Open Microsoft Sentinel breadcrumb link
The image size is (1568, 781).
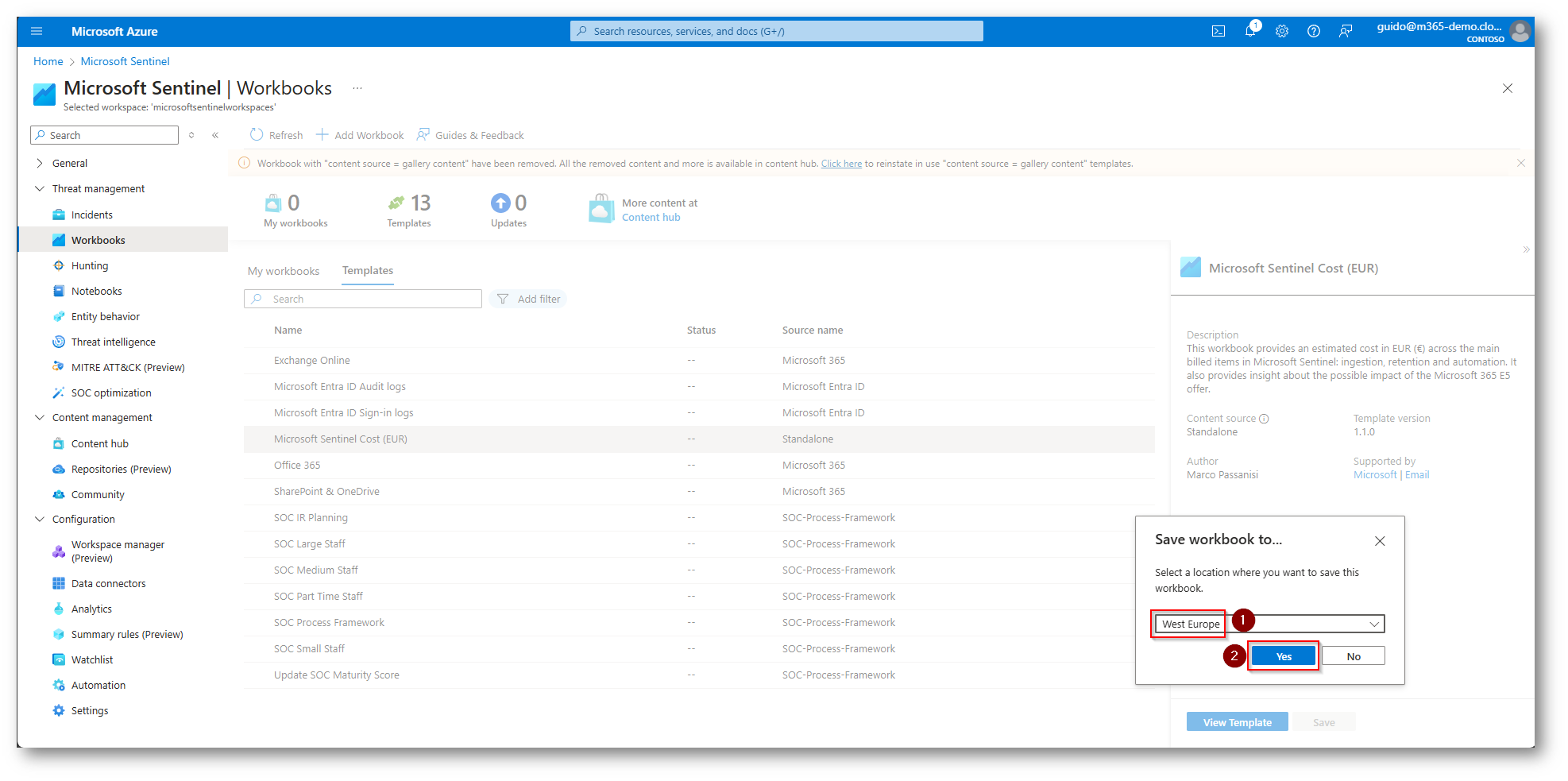[x=125, y=61]
